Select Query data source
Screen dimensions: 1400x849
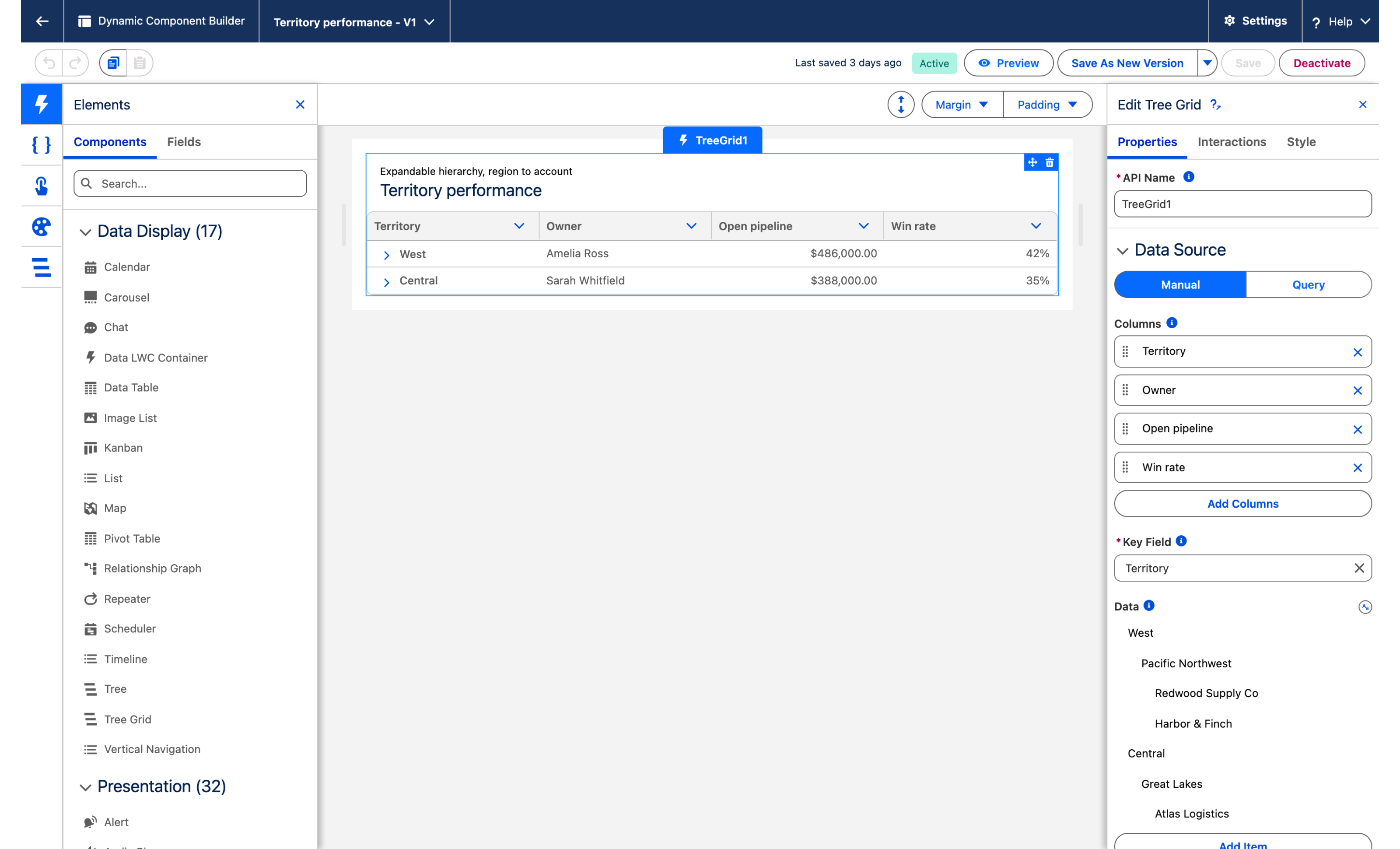(x=1308, y=285)
